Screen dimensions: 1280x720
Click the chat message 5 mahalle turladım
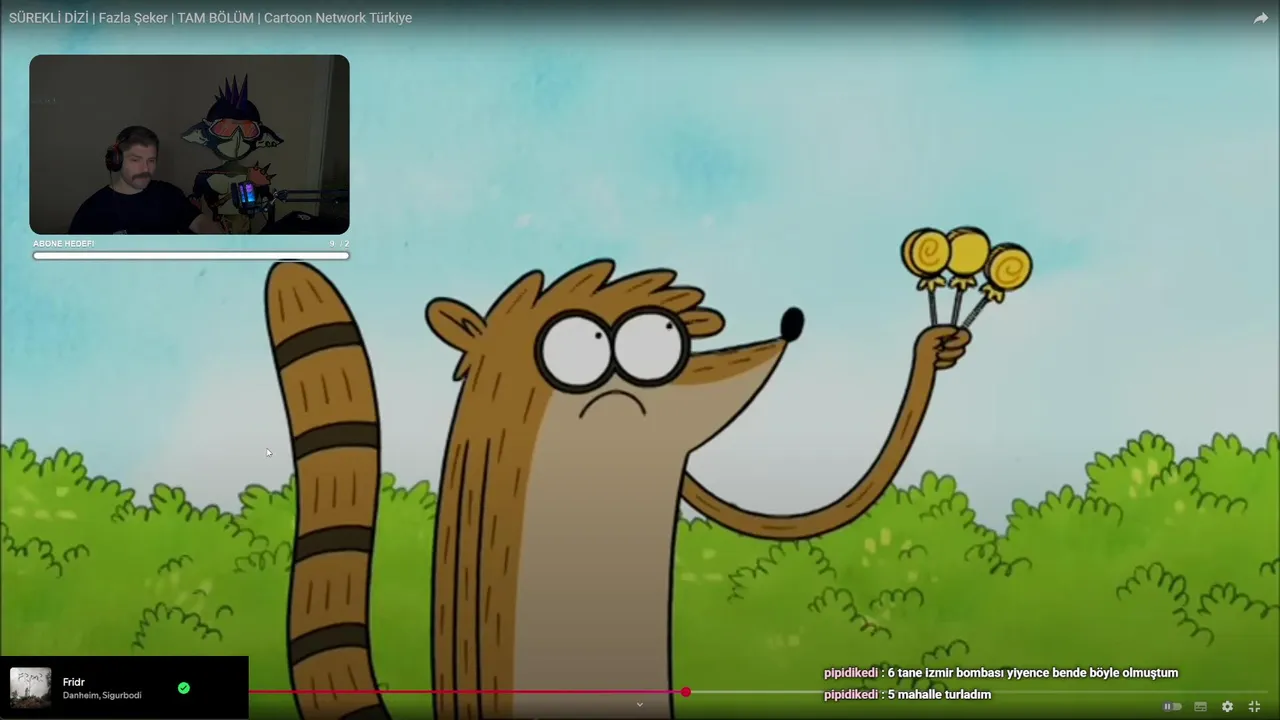907,695
